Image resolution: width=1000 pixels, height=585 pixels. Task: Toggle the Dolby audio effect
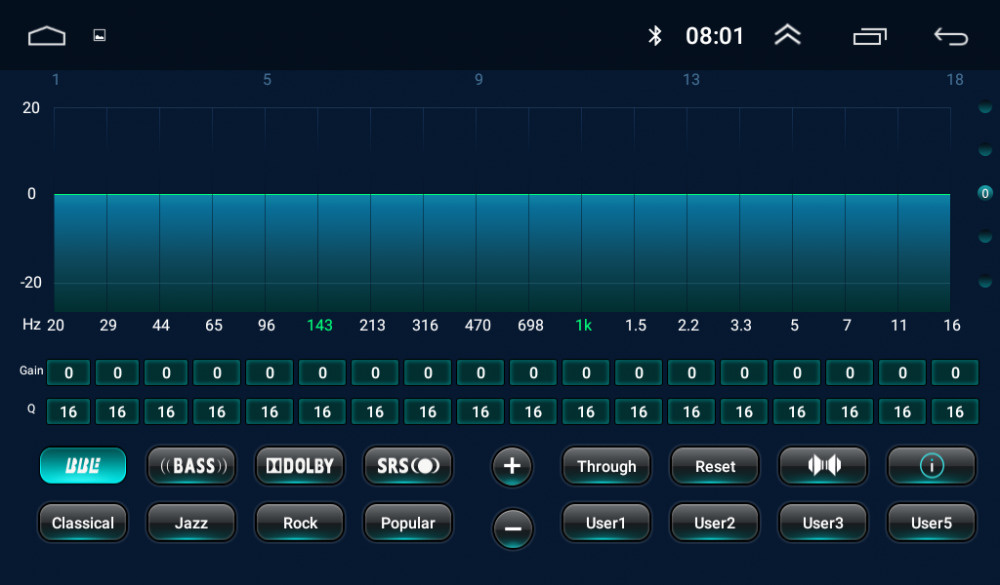click(300, 466)
